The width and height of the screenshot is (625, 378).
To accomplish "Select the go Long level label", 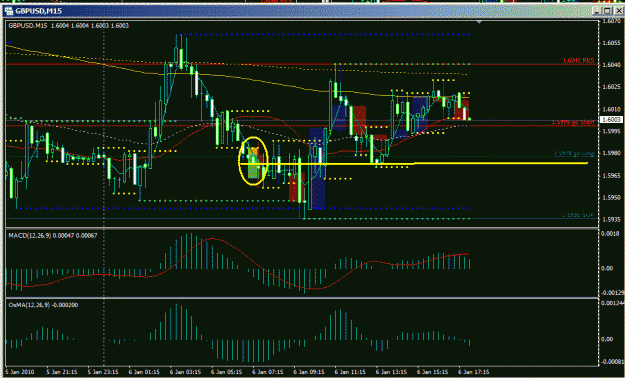I will tap(574, 154).
